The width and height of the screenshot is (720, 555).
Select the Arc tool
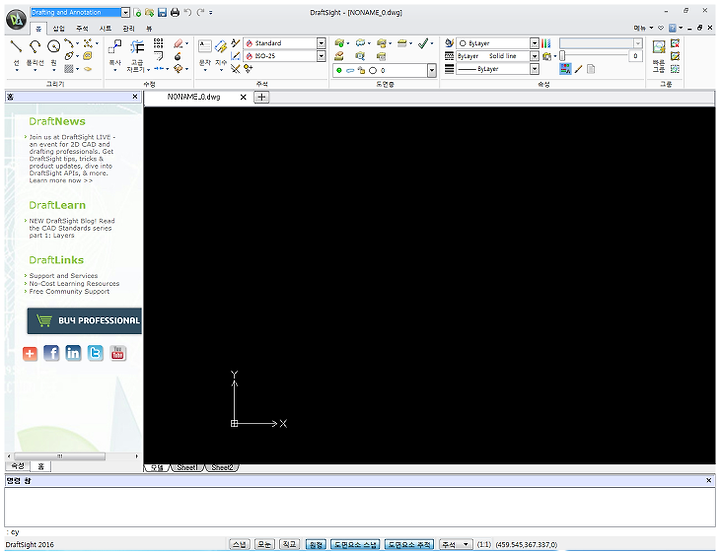68,44
